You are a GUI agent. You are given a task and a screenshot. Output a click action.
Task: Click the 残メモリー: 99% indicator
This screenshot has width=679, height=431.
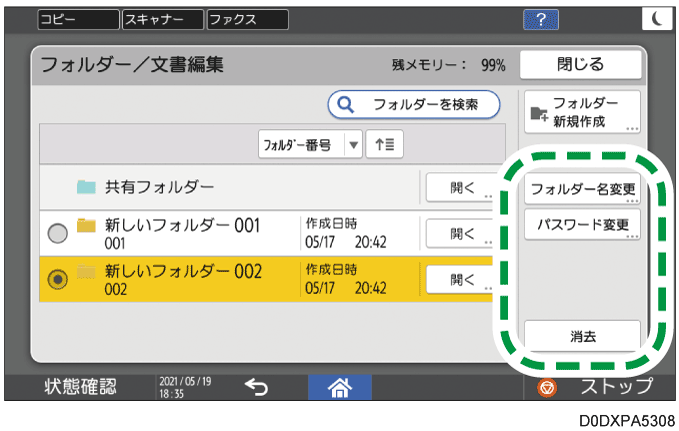click(449, 65)
